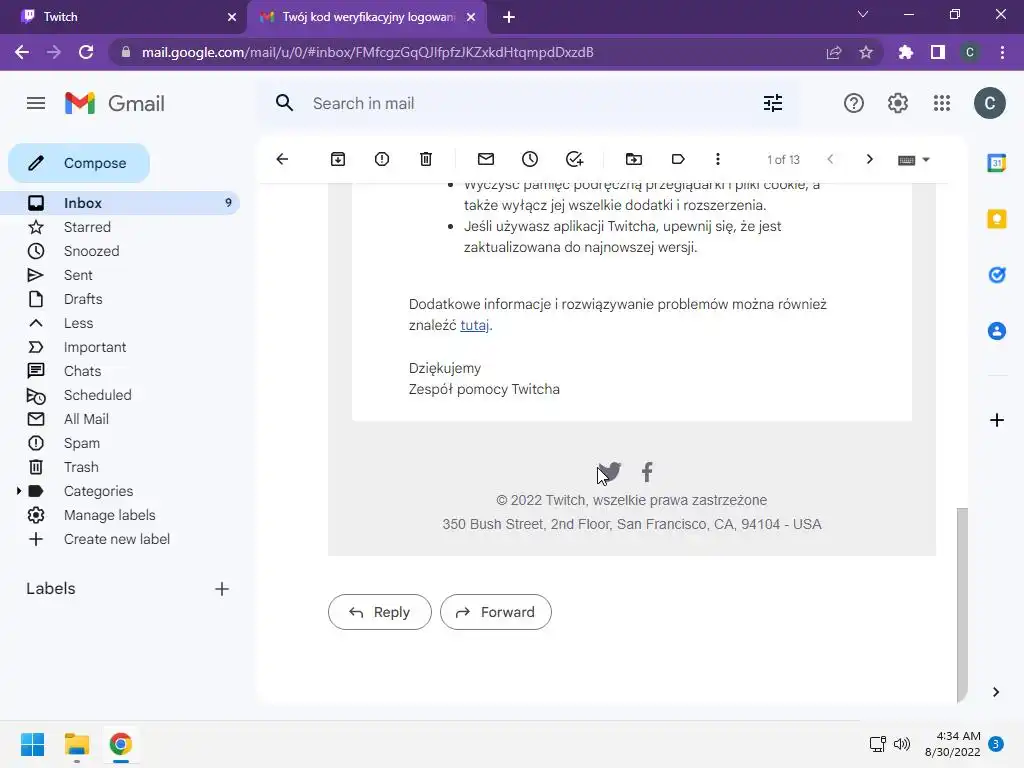Open the Snoozed folder
Screen dimensions: 1024x768
pos(91,251)
